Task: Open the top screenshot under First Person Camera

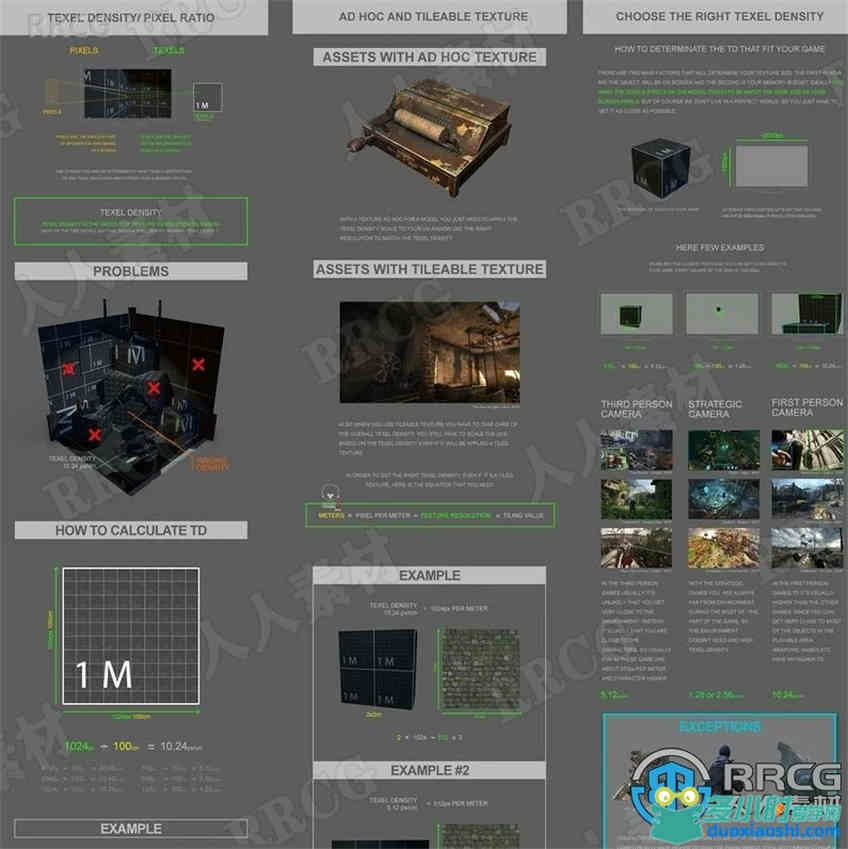Action: coord(807,449)
